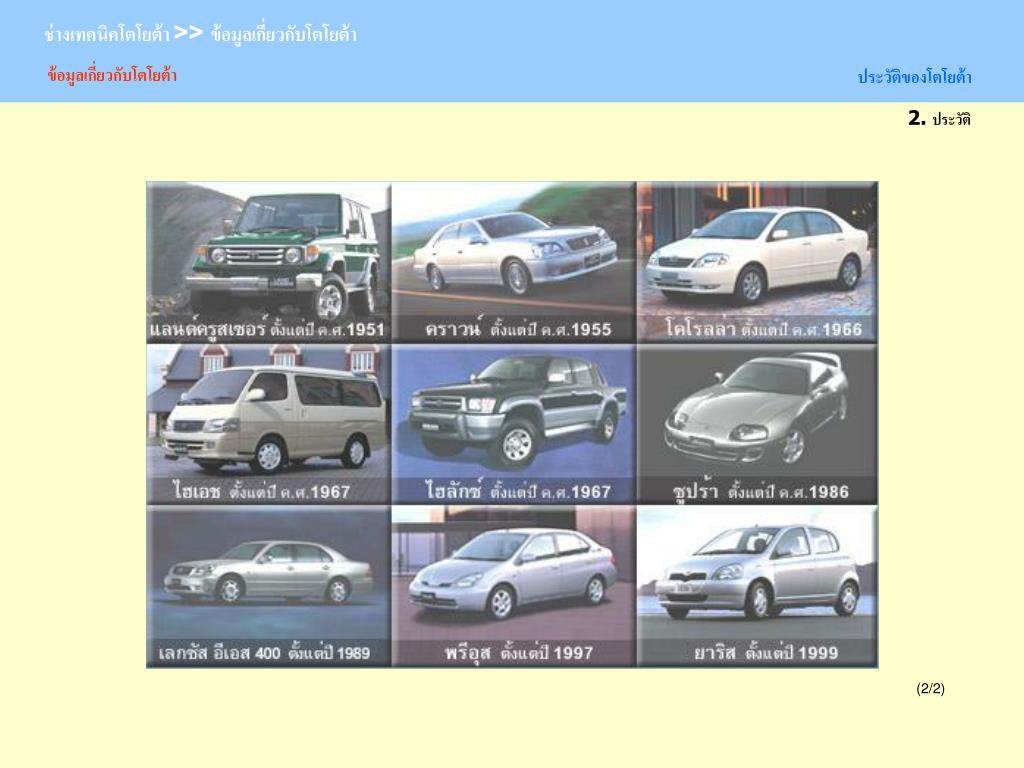
Task: Click the 'โคโรลล่า ตั้งแต่ปี ค.ศ.1966' caption
Action: (x=763, y=328)
